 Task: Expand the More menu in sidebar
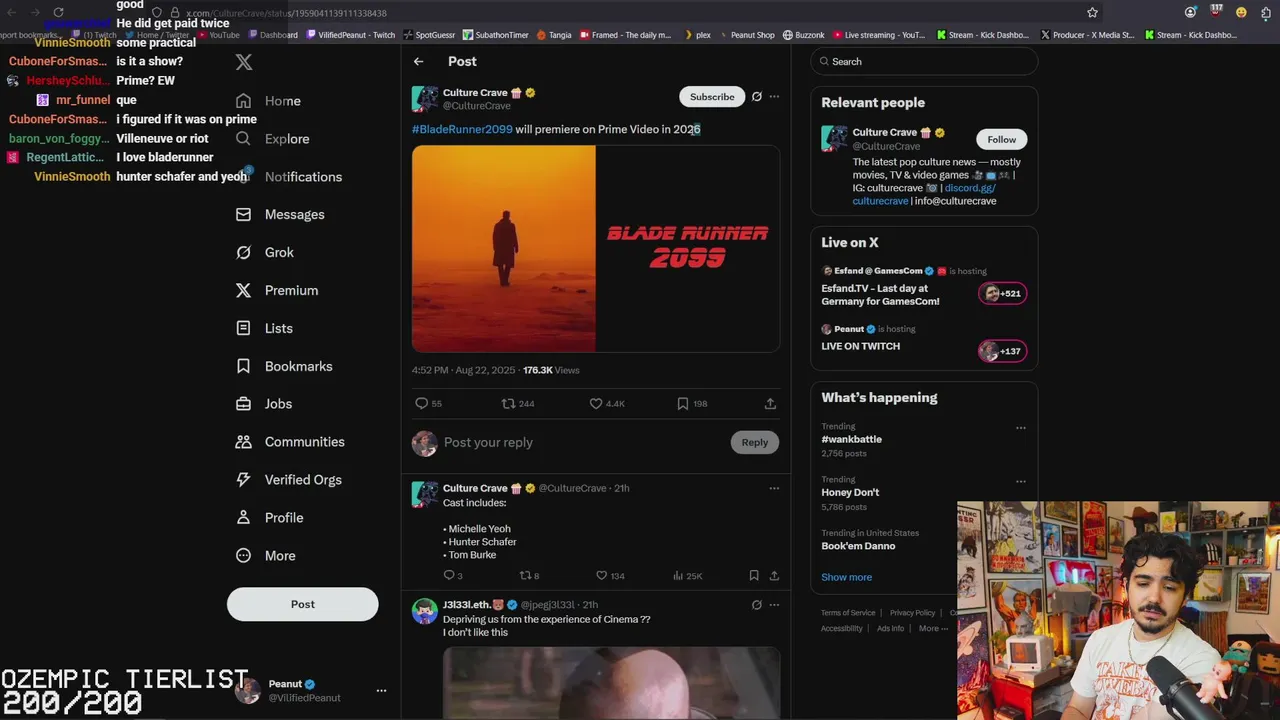[265, 556]
